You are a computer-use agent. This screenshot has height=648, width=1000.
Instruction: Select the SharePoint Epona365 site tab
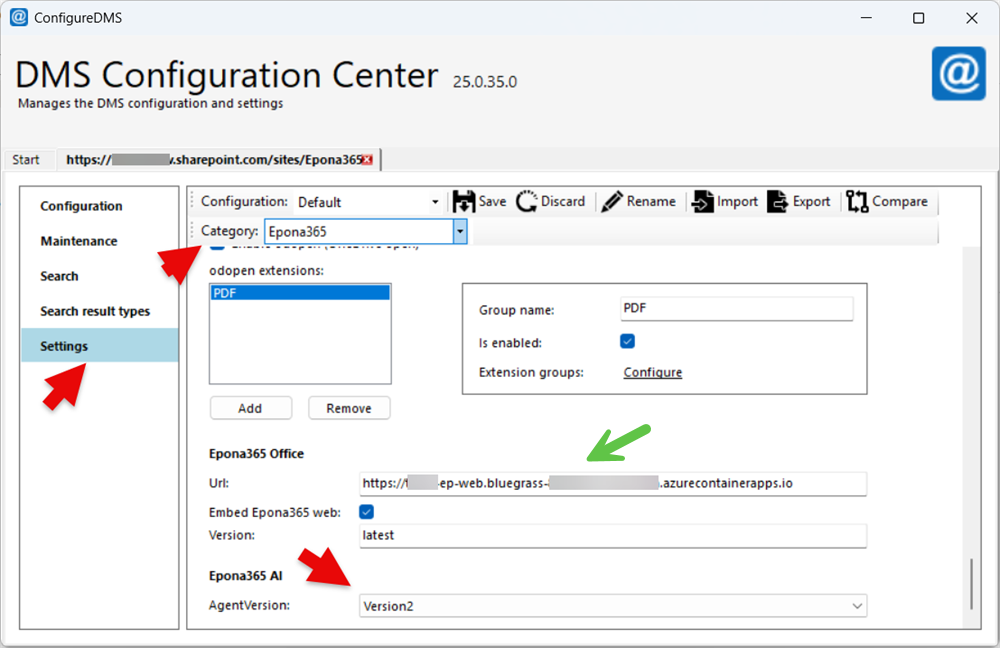(x=219, y=159)
